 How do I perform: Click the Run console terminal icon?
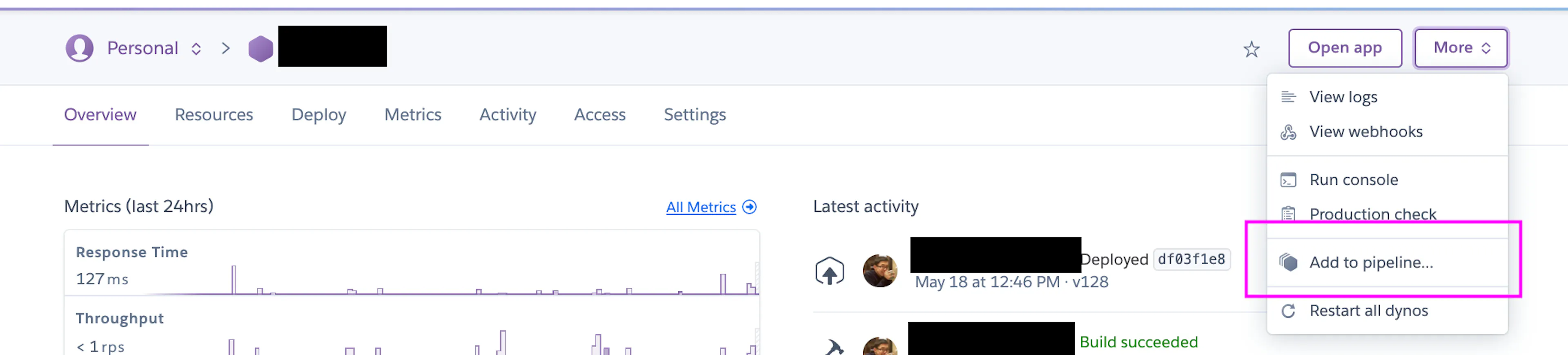(x=1288, y=180)
